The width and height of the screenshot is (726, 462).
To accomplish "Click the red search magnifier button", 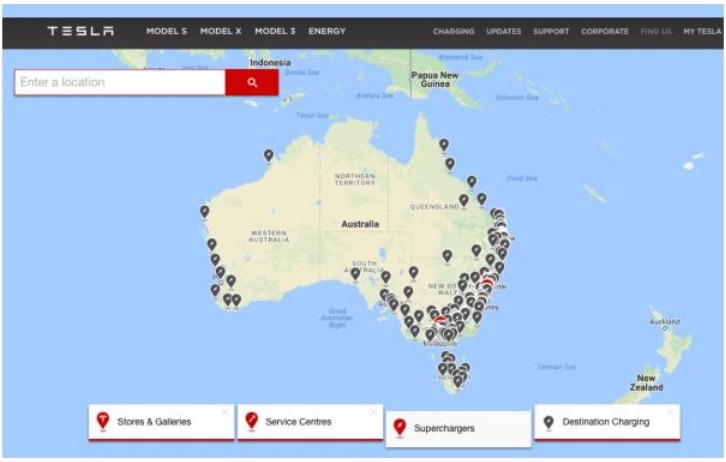I will (252, 82).
